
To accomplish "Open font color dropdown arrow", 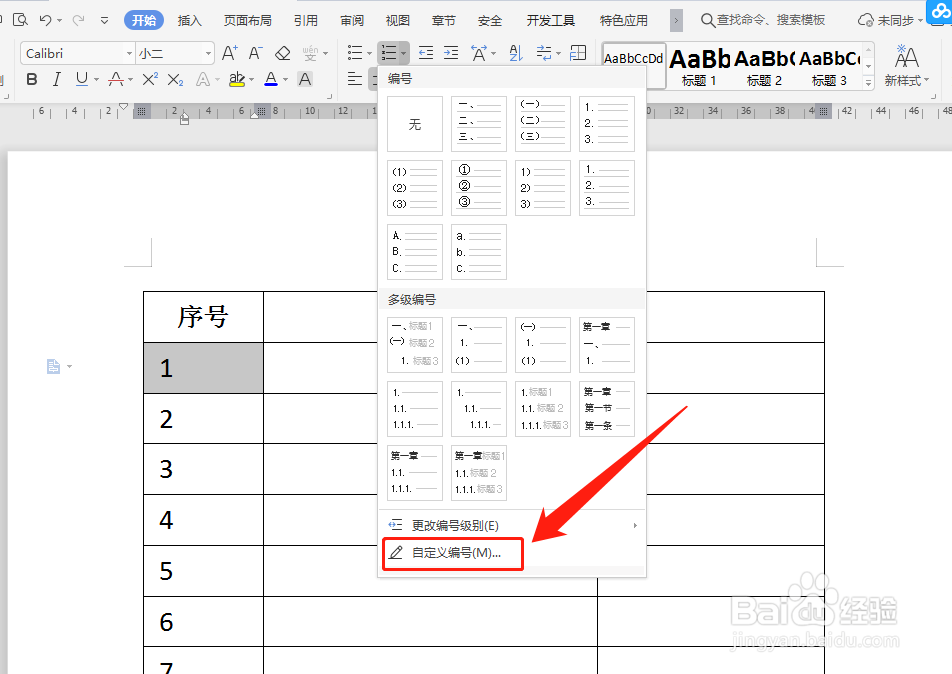I will point(285,80).
